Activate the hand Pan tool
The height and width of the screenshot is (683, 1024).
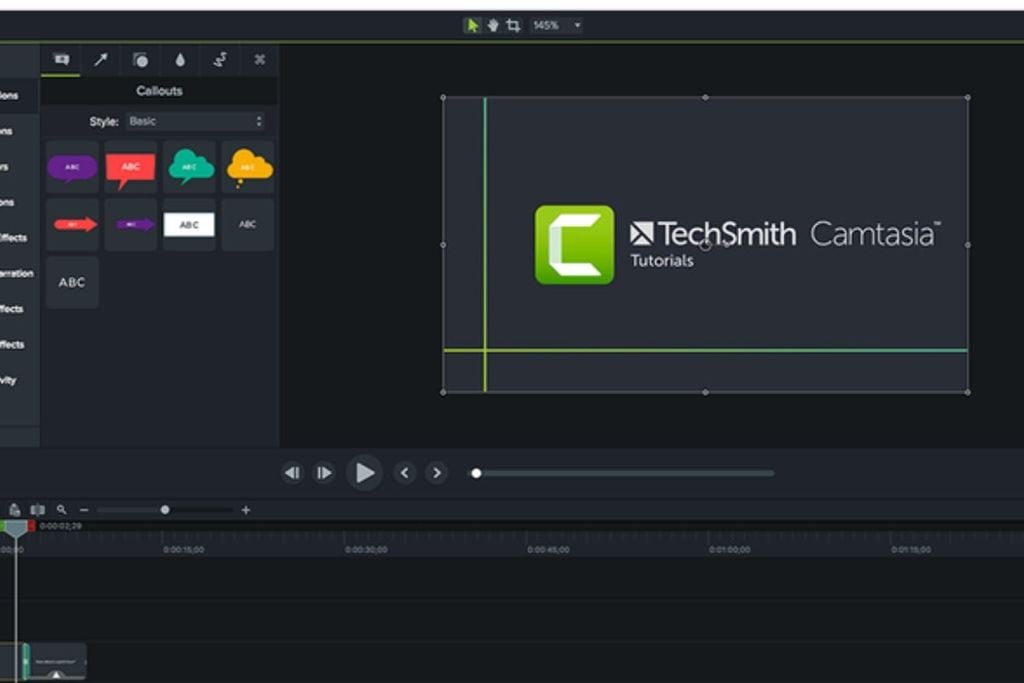click(x=493, y=25)
